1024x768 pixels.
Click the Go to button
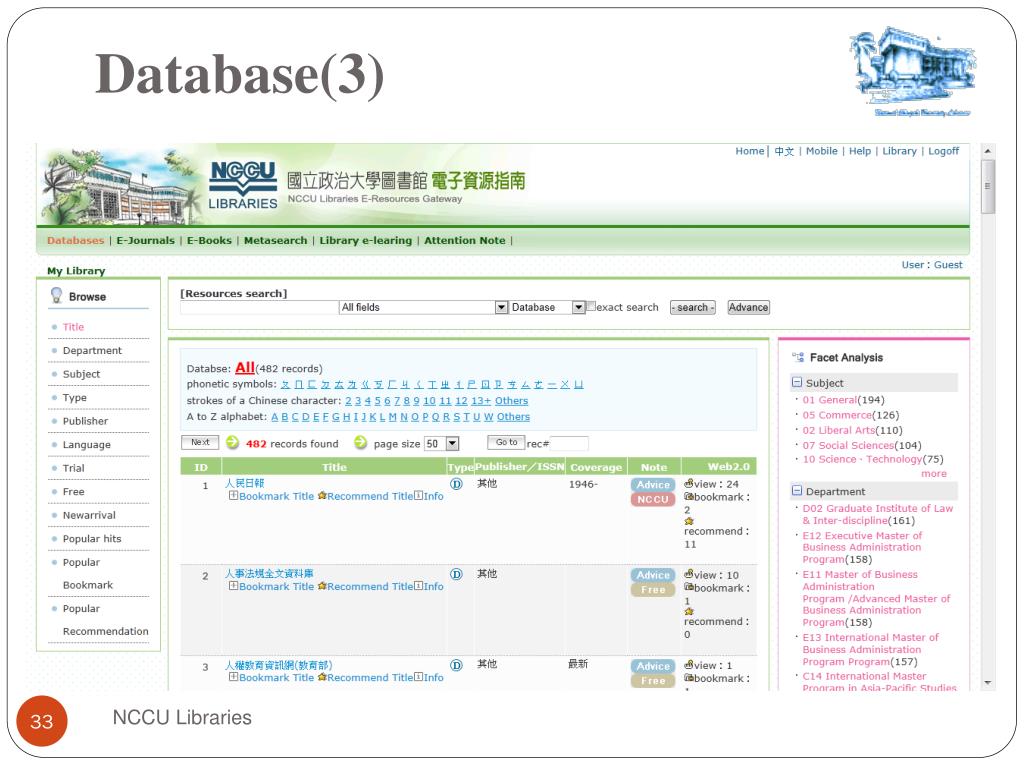coord(506,442)
